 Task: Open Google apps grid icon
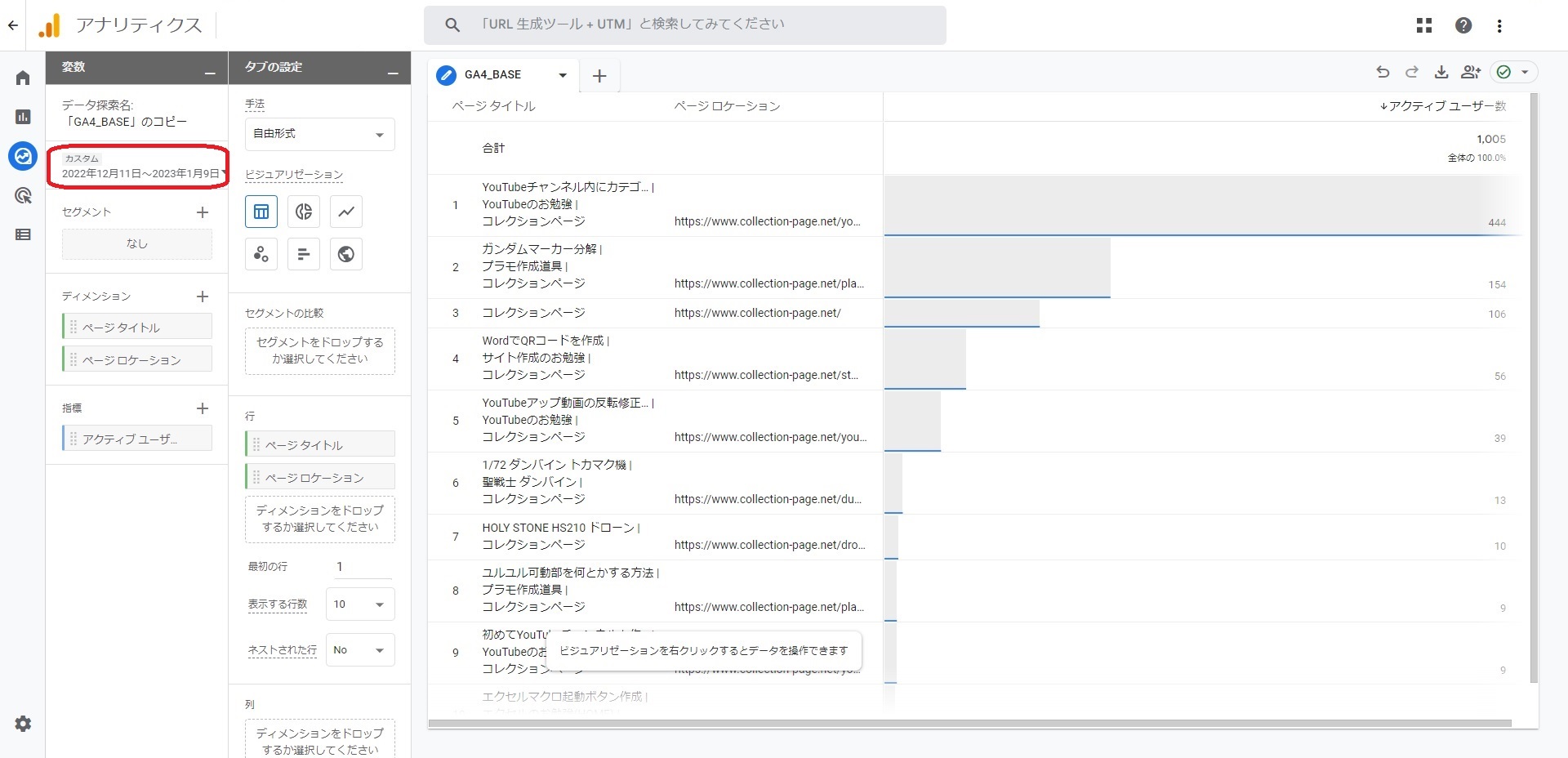click(1424, 25)
